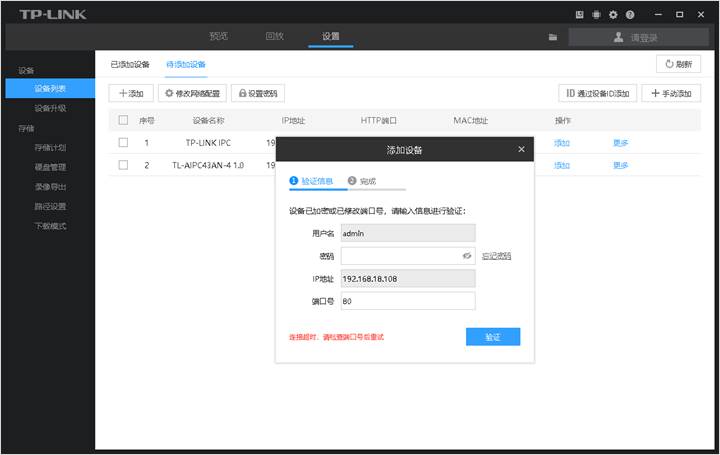Close the 添加设备 dialog with X
The height and width of the screenshot is (455, 720).
point(521,149)
